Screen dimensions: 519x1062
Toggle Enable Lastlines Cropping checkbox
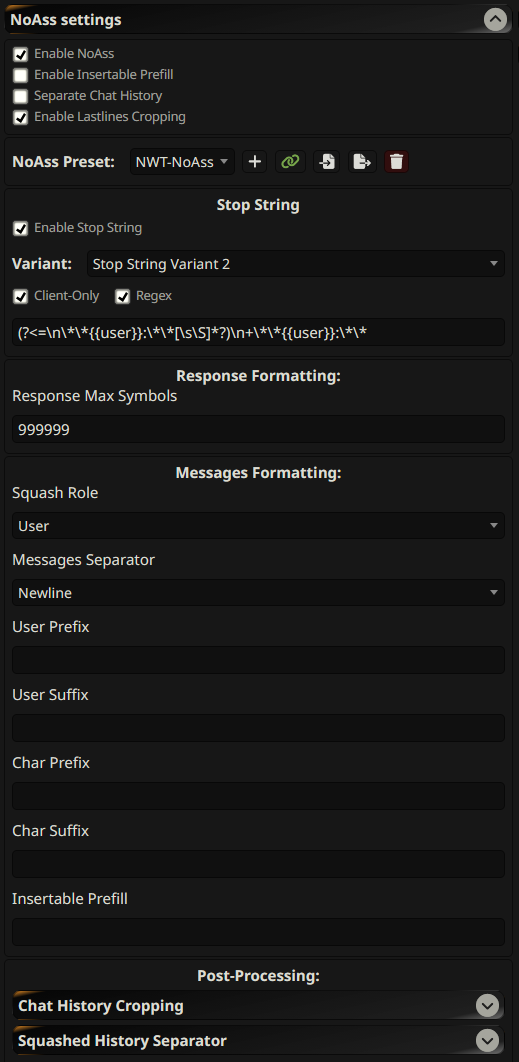pyautogui.click(x=21, y=117)
